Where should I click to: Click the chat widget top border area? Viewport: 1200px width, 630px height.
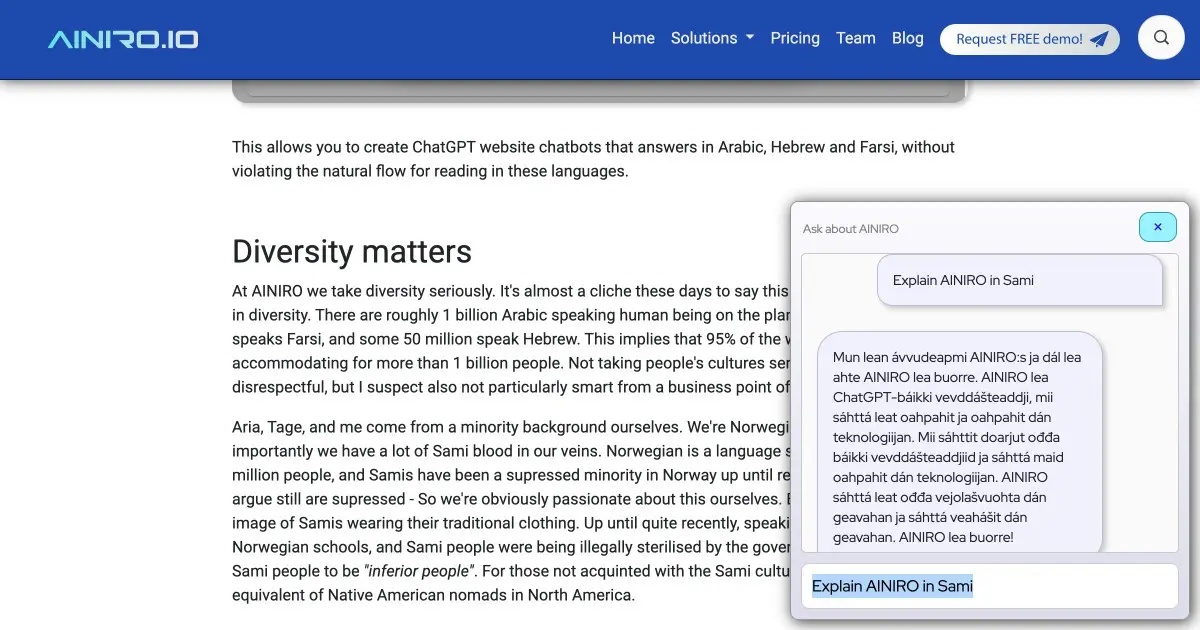coord(990,204)
